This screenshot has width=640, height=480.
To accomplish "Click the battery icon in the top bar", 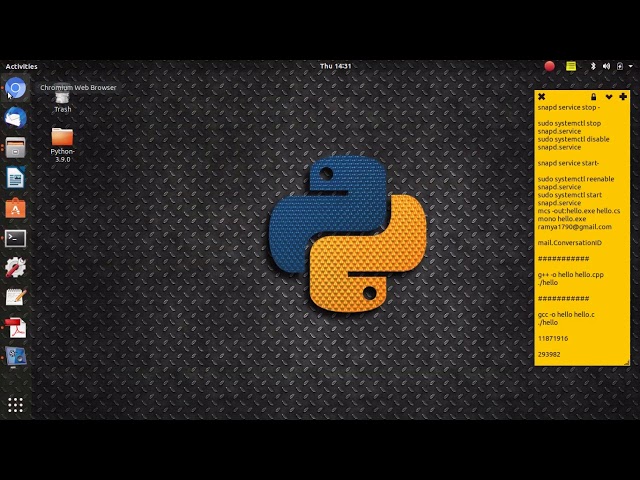I will (620, 66).
